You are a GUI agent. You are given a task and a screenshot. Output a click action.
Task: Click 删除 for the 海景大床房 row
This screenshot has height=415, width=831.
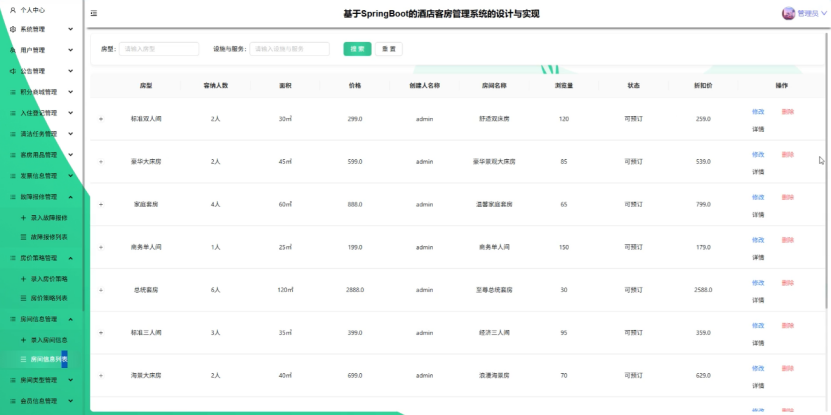[x=788, y=368]
